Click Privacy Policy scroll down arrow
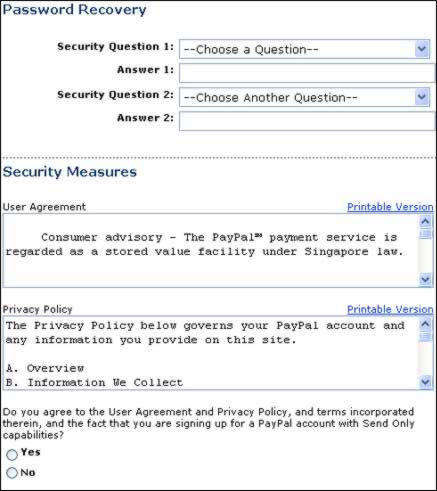 point(425,382)
